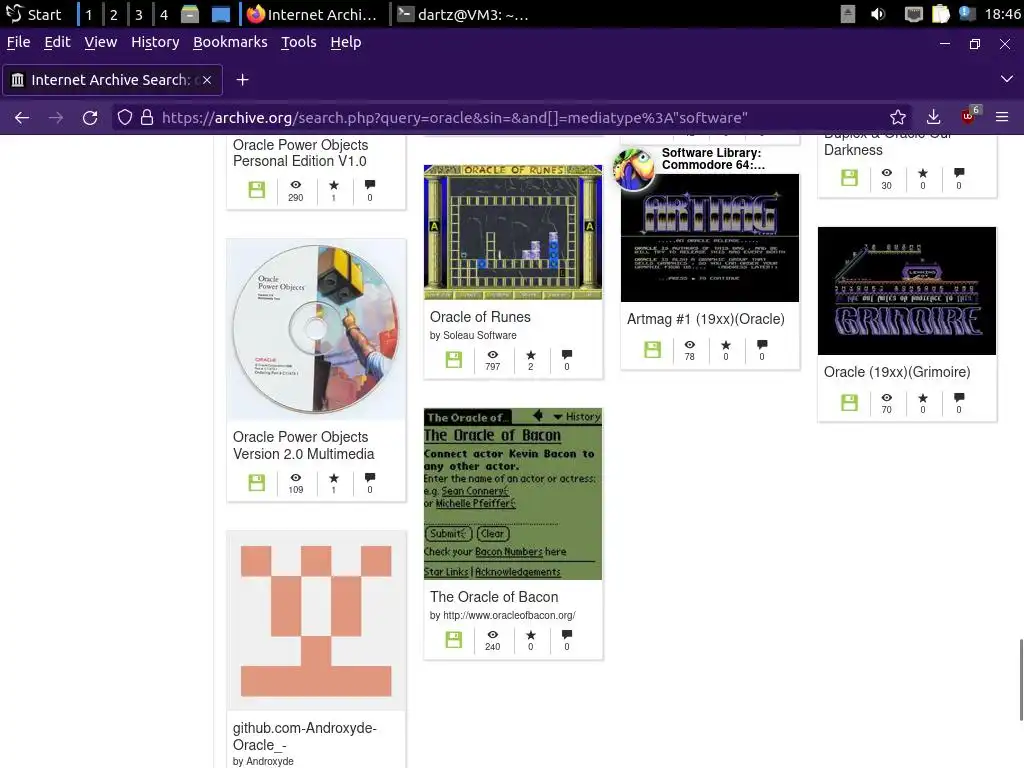
Task: Reload the current page
Action: coord(90,118)
